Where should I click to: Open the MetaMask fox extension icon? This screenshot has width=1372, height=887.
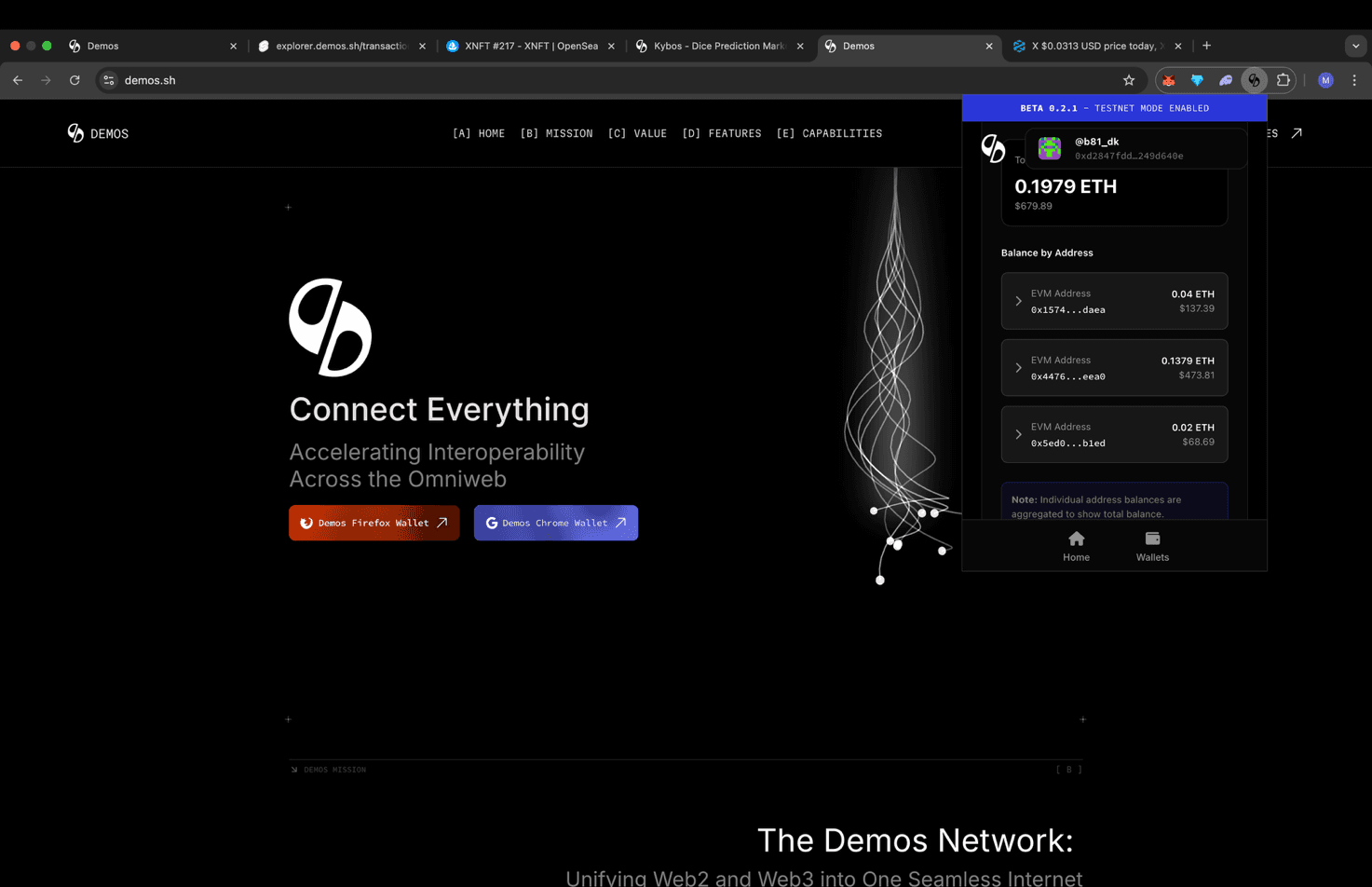click(x=1169, y=80)
